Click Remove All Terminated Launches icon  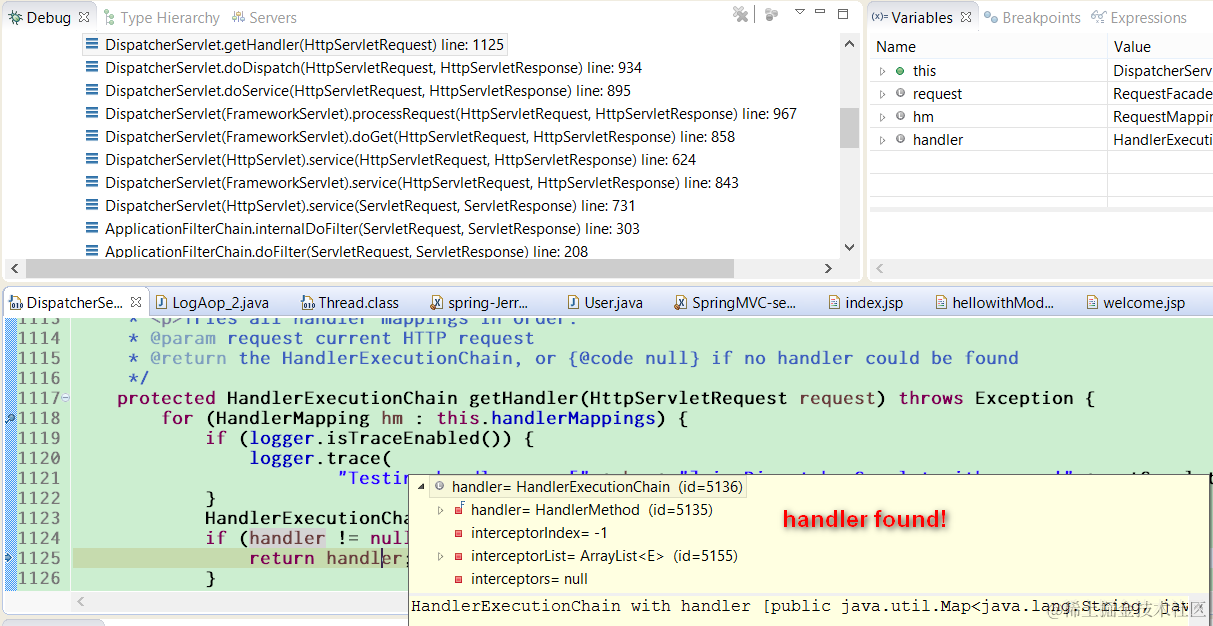pyautogui.click(x=740, y=14)
